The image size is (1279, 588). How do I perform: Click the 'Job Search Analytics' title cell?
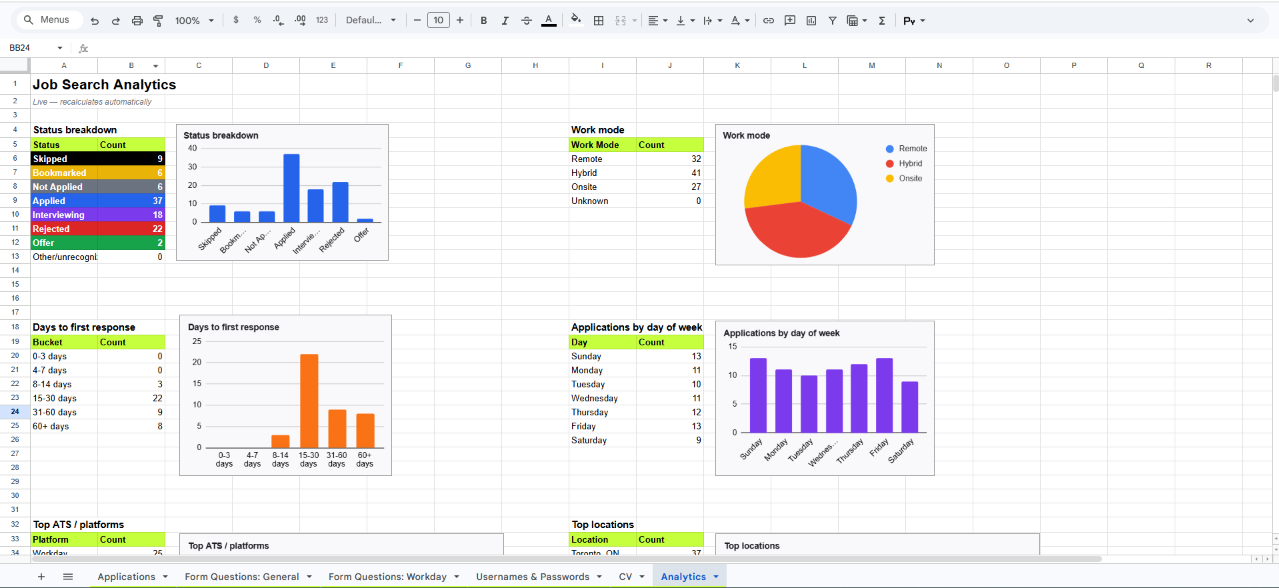pyautogui.click(x=104, y=85)
